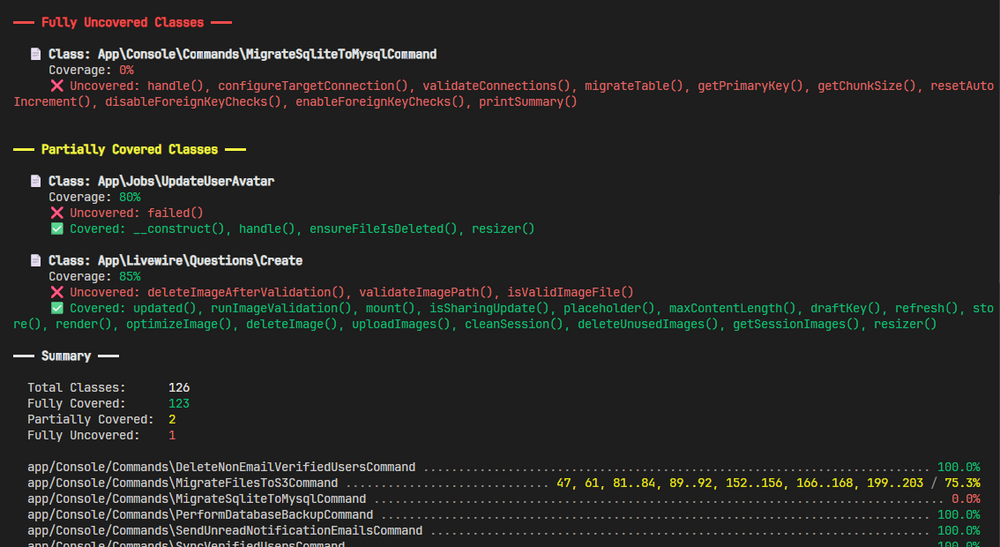Click the 85% coverage value for Questions\Create
Image resolution: width=1000 pixels, height=547 pixels.
pyautogui.click(x=130, y=276)
